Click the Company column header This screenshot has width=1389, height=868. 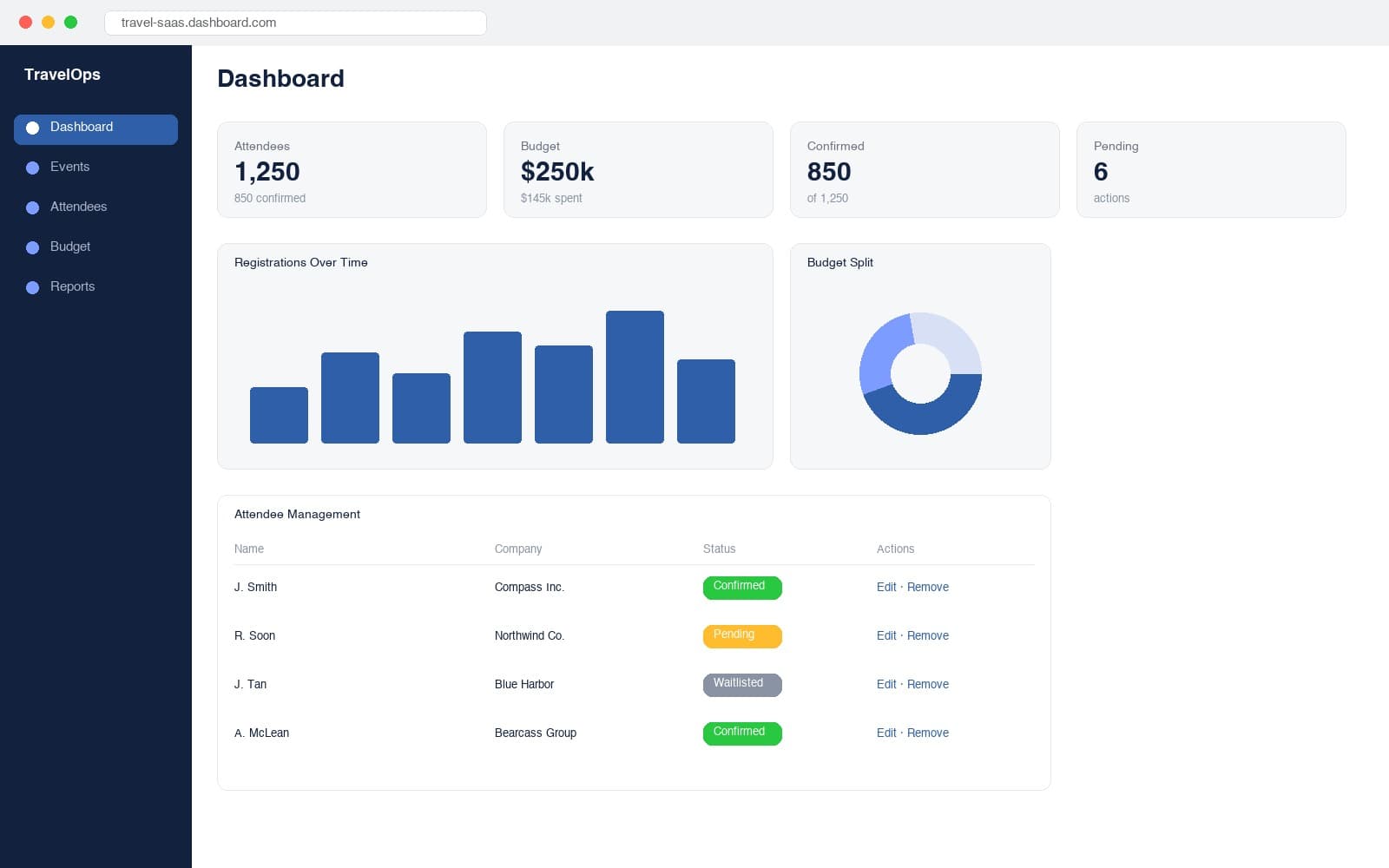click(518, 549)
